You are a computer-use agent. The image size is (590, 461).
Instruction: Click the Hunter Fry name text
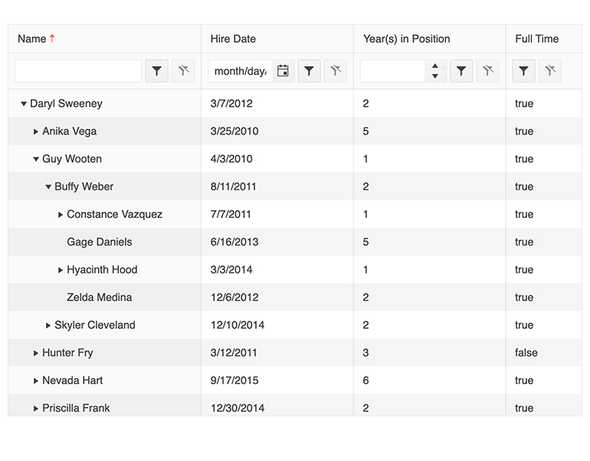[x=67, y=353]
